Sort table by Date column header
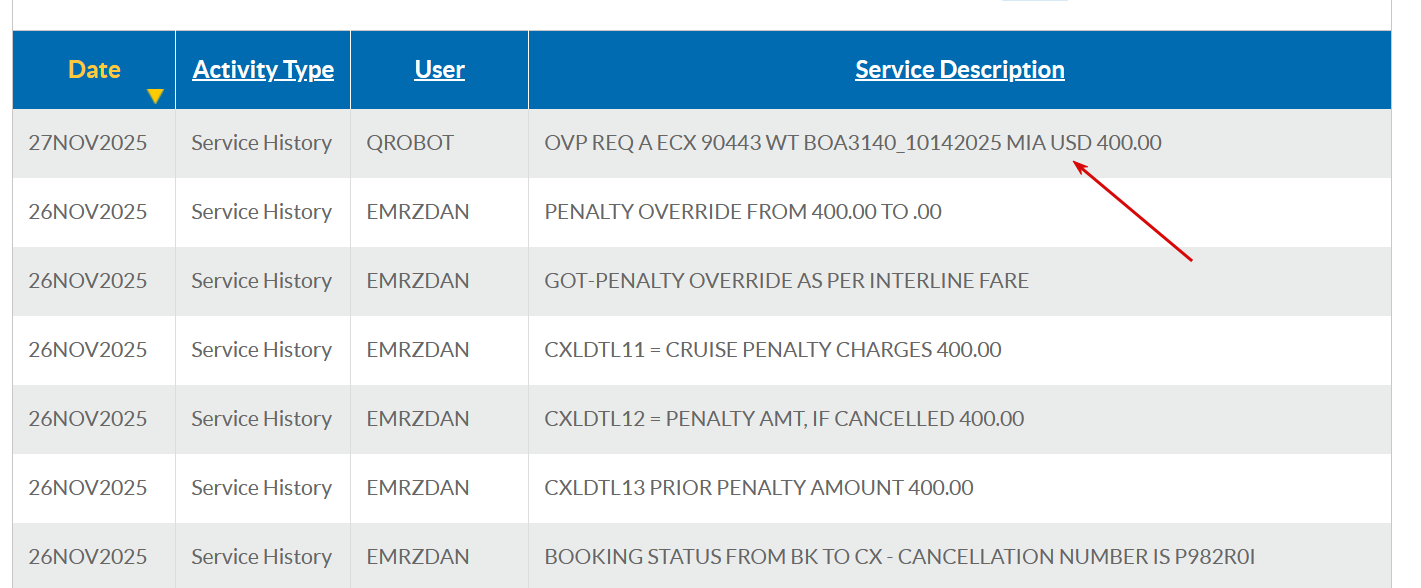1421x588 pixels. point(94,69)
